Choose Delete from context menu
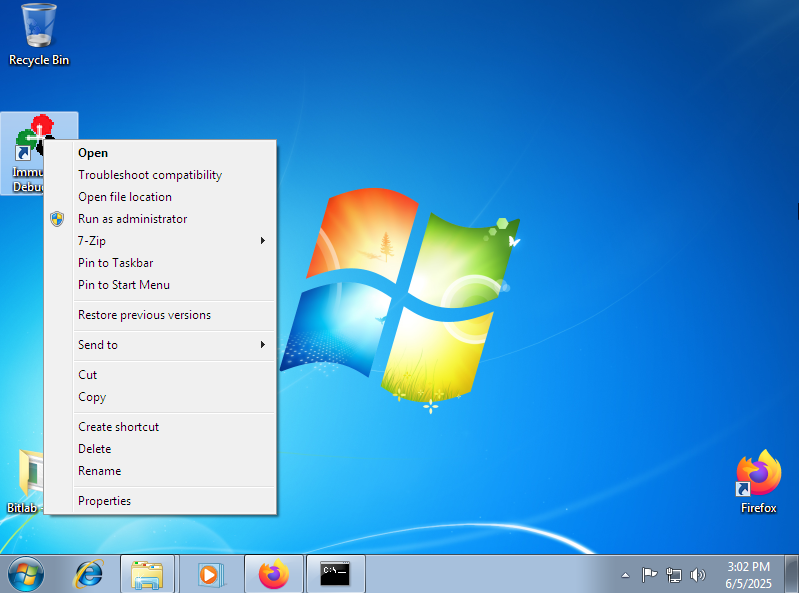Viewport: 799px width, 593px height. pos(161,449)
